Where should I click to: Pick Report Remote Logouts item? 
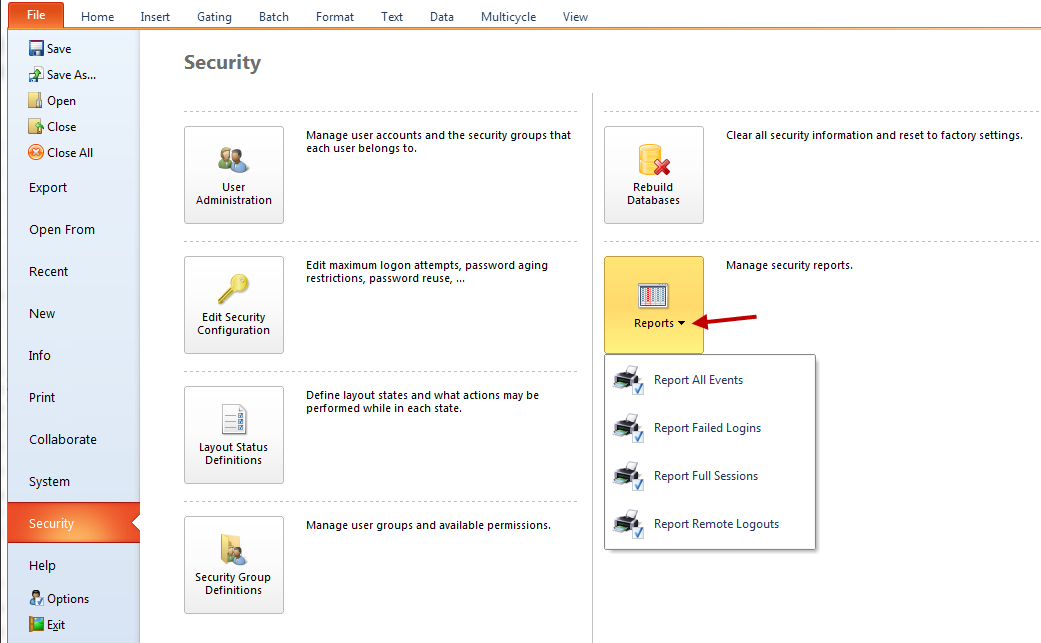point(716,524)
